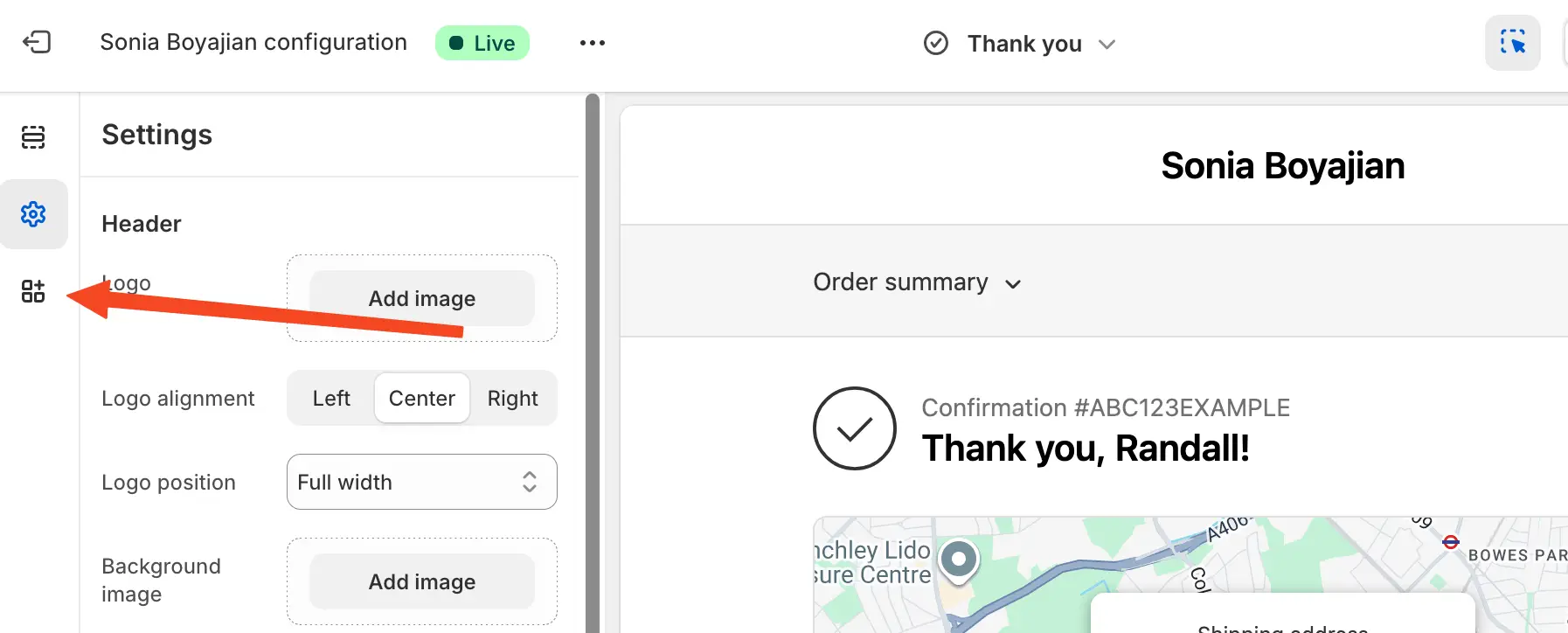This screenshot has height=633, width=1568.
Task: Click Add image for Logo
Action: tap(422, 298)
